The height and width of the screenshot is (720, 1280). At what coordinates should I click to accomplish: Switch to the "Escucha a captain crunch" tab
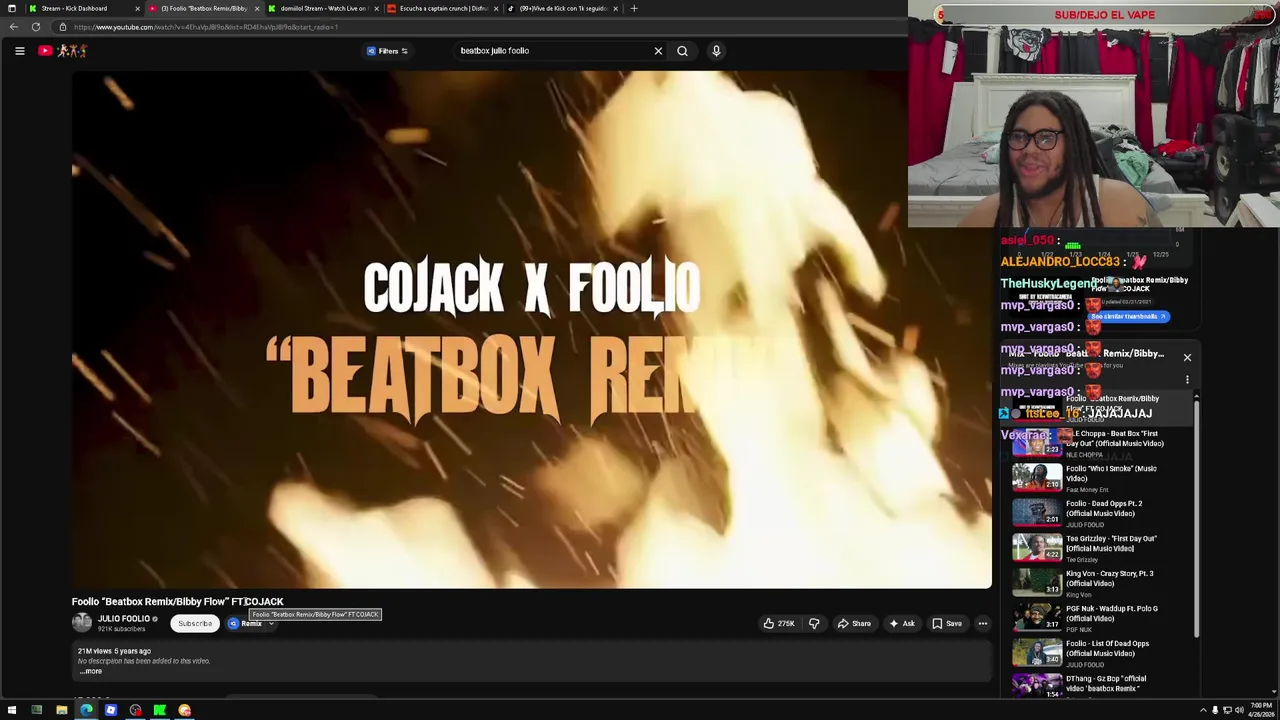[x=442, y=8]
